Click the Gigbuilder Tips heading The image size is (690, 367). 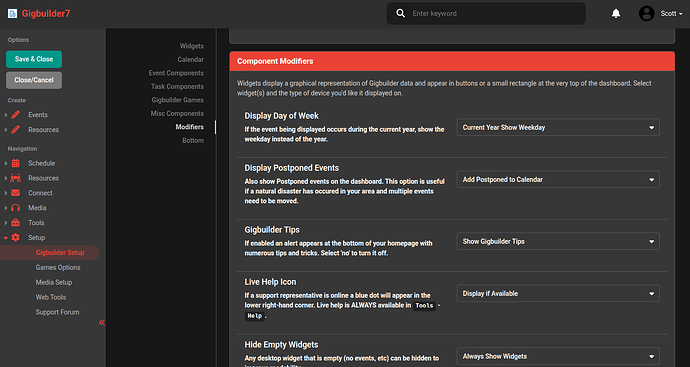click(x=272, y=230)
